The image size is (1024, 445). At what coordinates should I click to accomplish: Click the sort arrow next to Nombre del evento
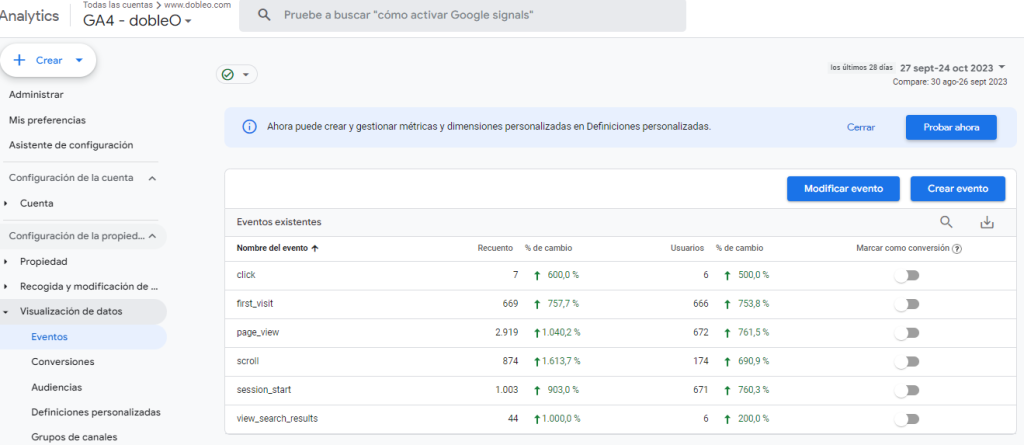point(316,249)
